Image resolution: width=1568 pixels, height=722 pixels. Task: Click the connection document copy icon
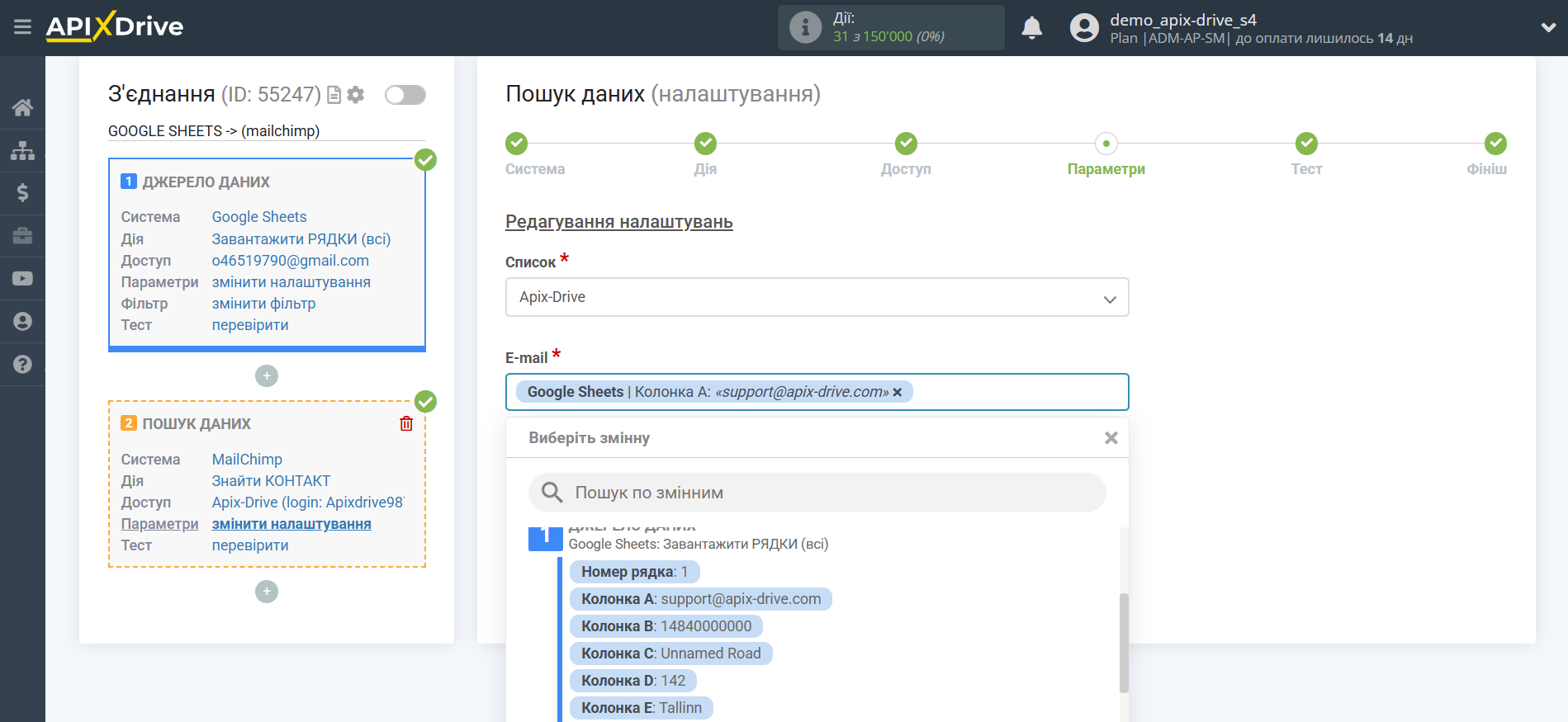334,95
